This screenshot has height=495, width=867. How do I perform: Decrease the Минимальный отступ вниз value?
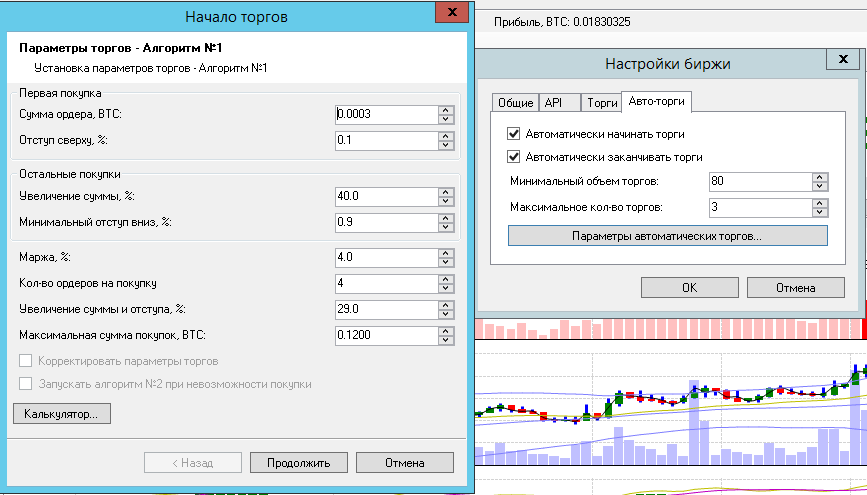tap(445, 227)
